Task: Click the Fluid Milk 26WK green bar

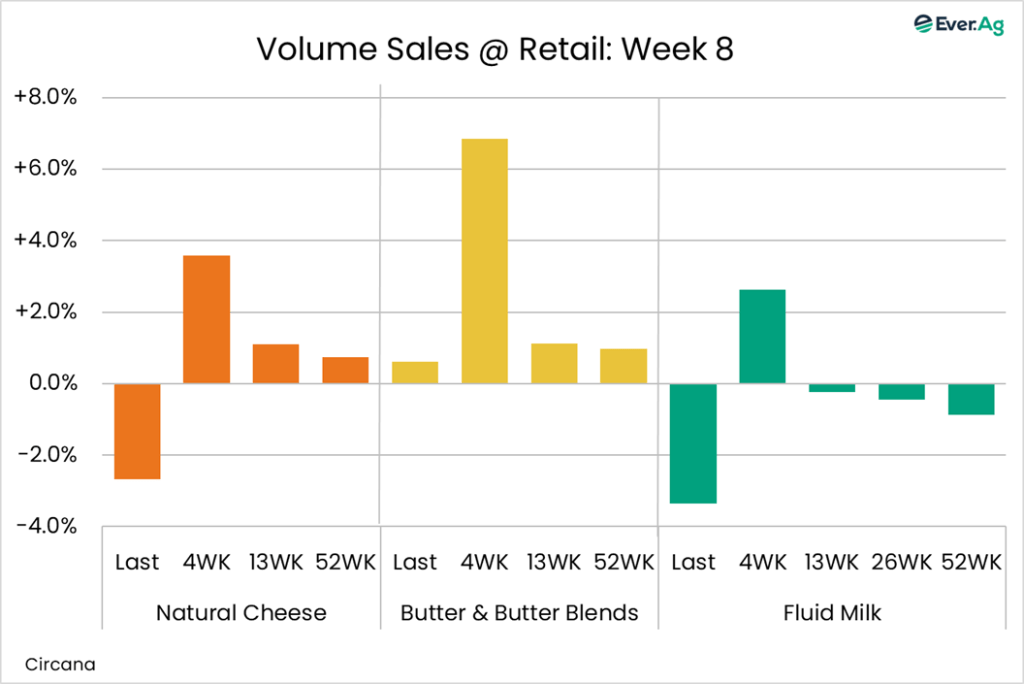Action: coord(902,392)
